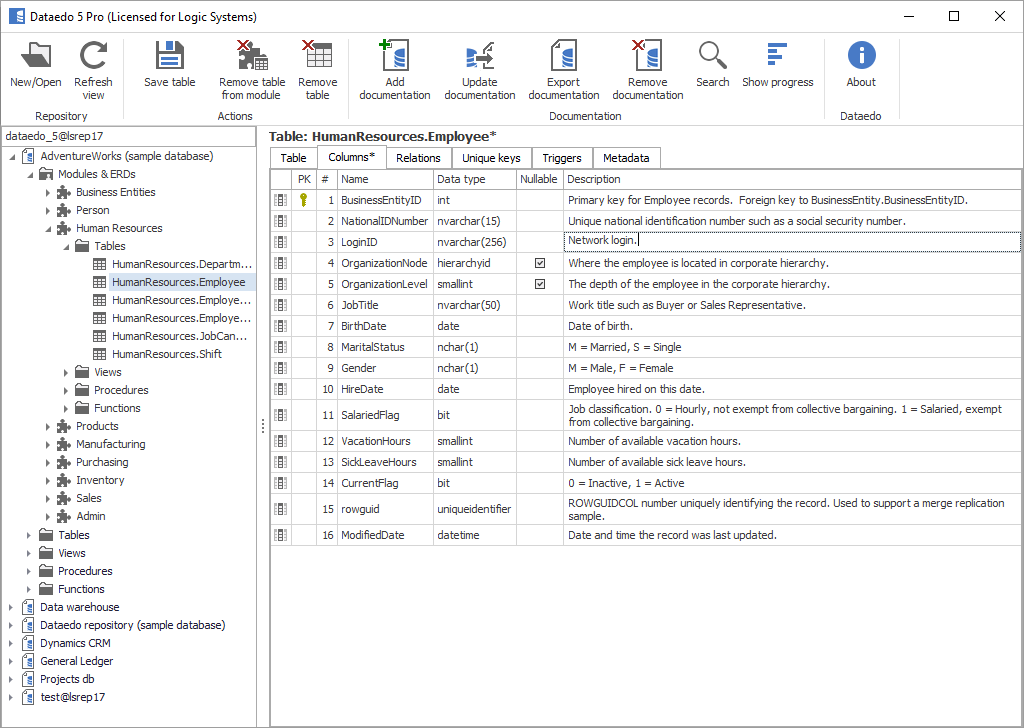Expand the Views folder under Human Resources
This screenshot has height=728, width=1024.
tap(66, 372)
